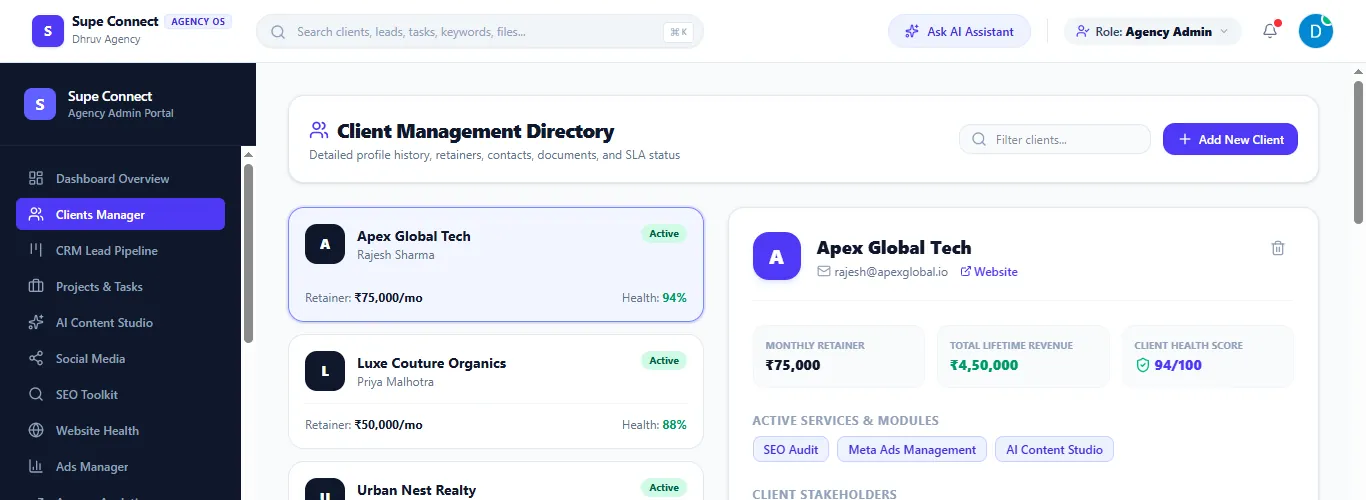Click the SEO Audit service tag
1366x500 pixels.
coord(791,449)
